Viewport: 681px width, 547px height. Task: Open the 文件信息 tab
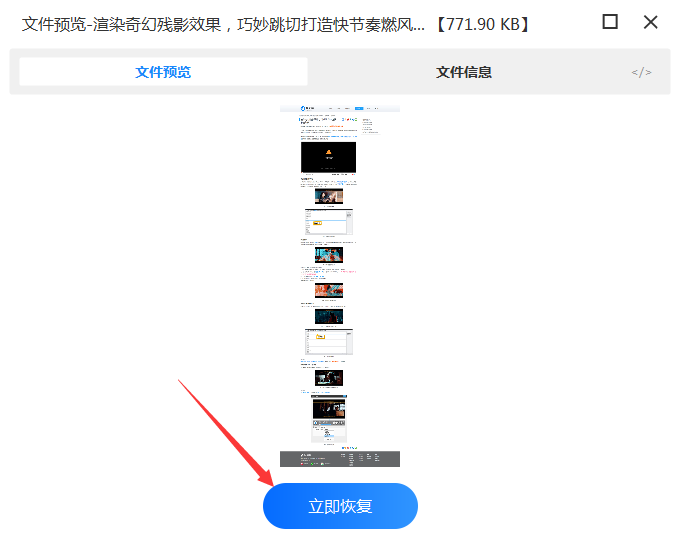[463, 72]
